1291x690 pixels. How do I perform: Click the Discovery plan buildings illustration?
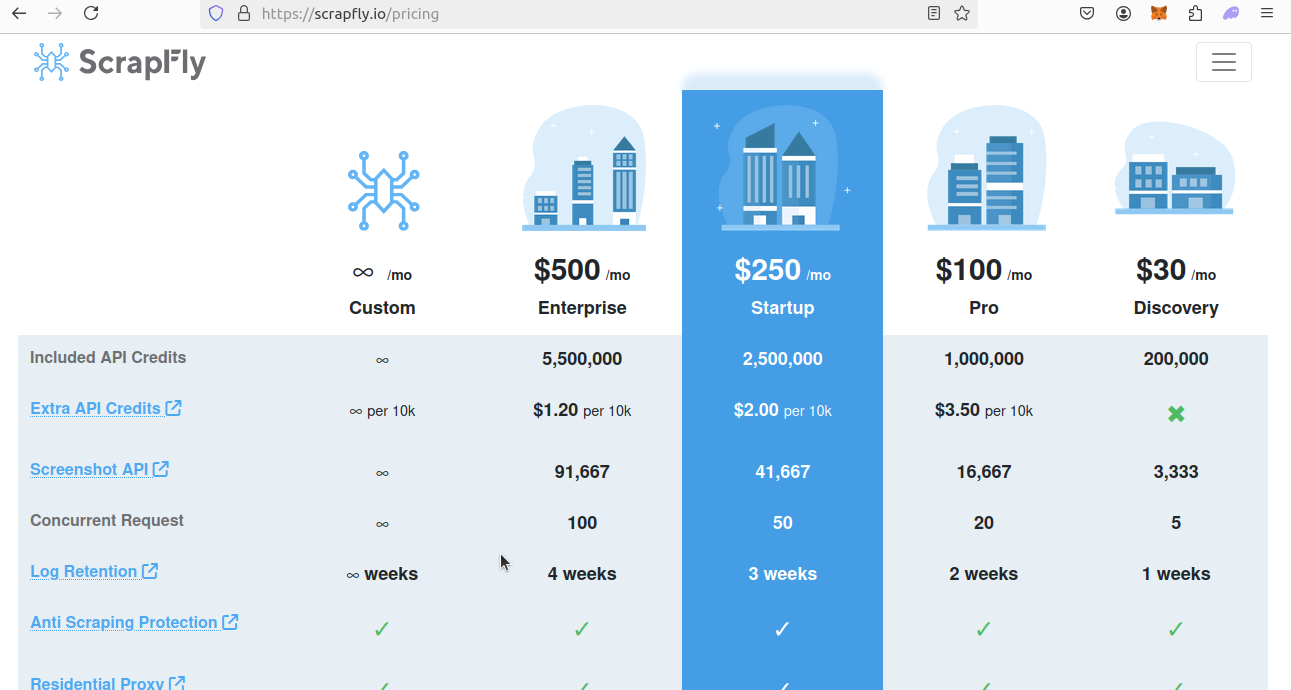[x=1175, y=169]
